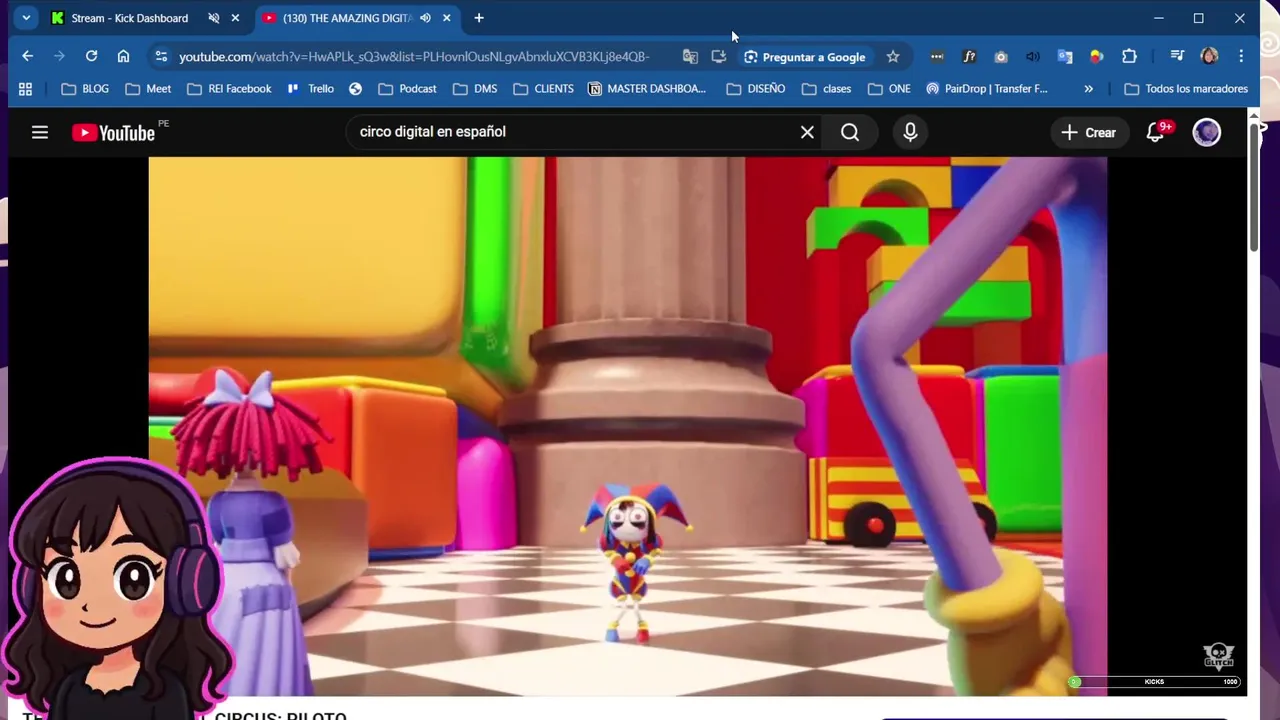Mute the YouTube tab audio
This screenshot has height=720, width=1280.
425,18
